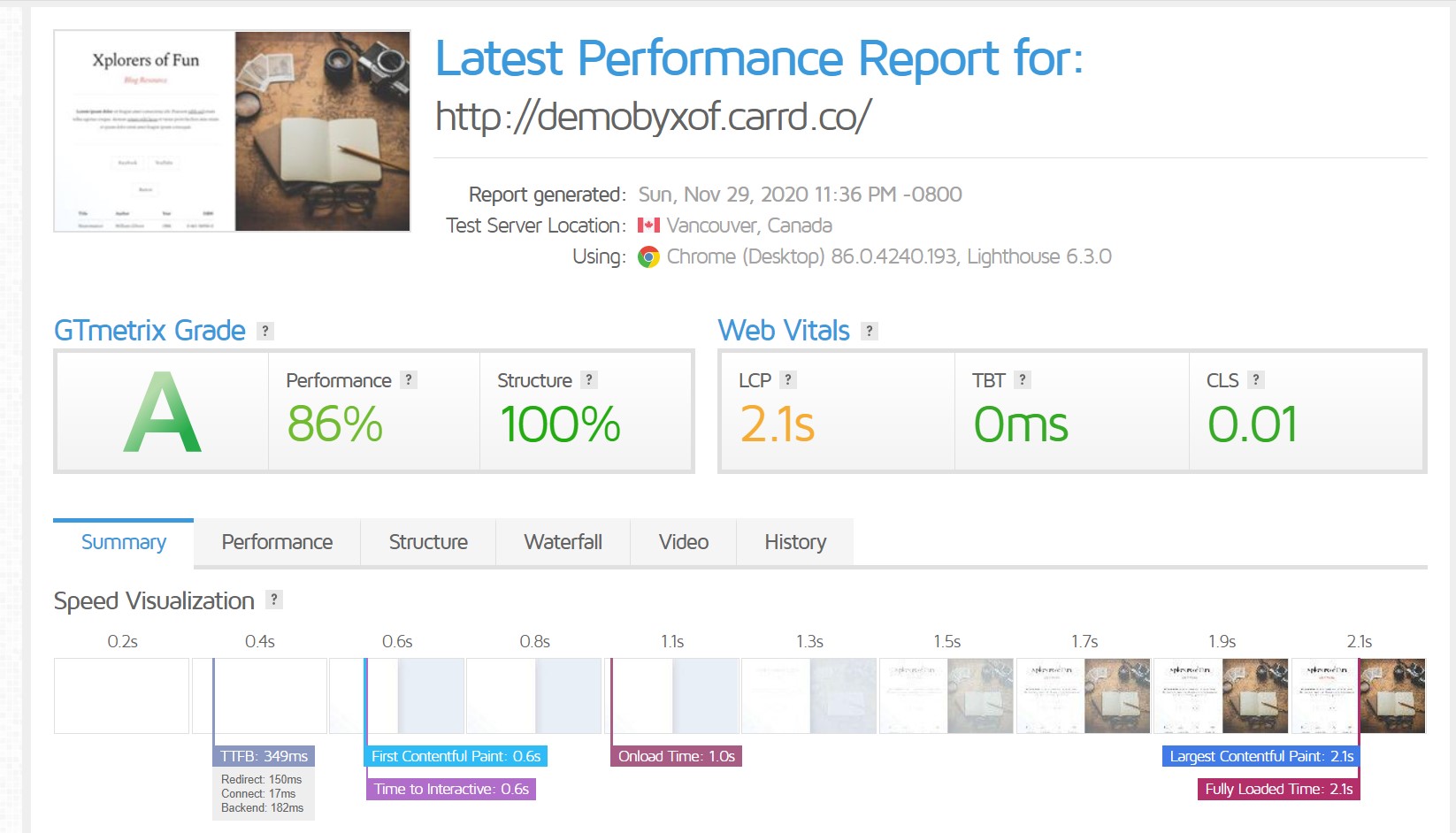Open the CLS help icon

click(1256, 379)
